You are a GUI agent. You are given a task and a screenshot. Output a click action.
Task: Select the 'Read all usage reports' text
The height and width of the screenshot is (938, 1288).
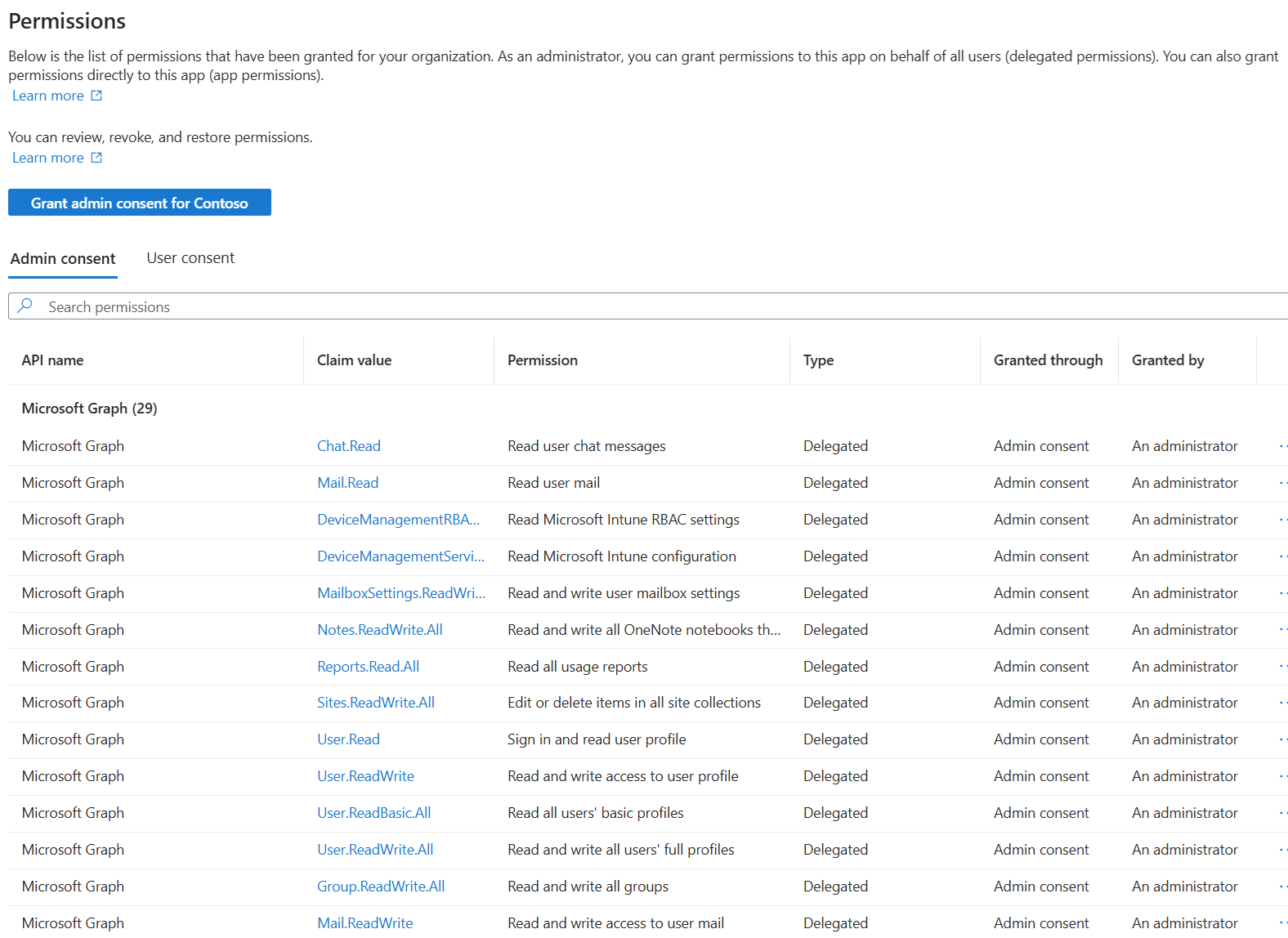(578, 667)
